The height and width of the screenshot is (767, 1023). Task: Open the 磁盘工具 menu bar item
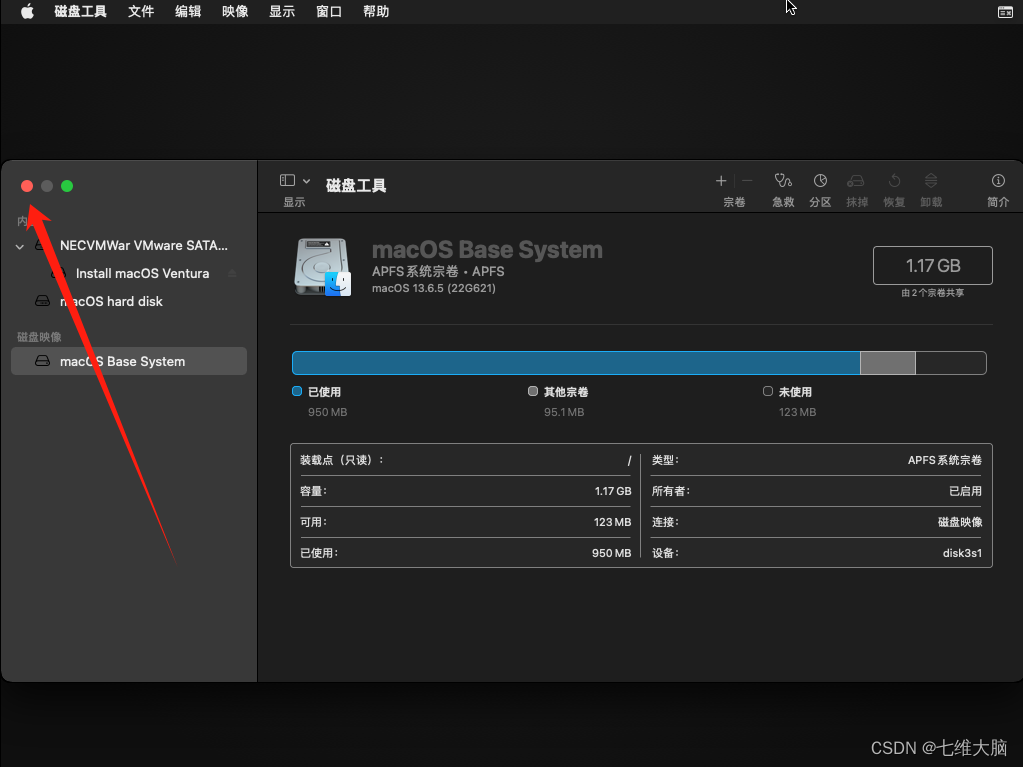(x=80, y=11)
